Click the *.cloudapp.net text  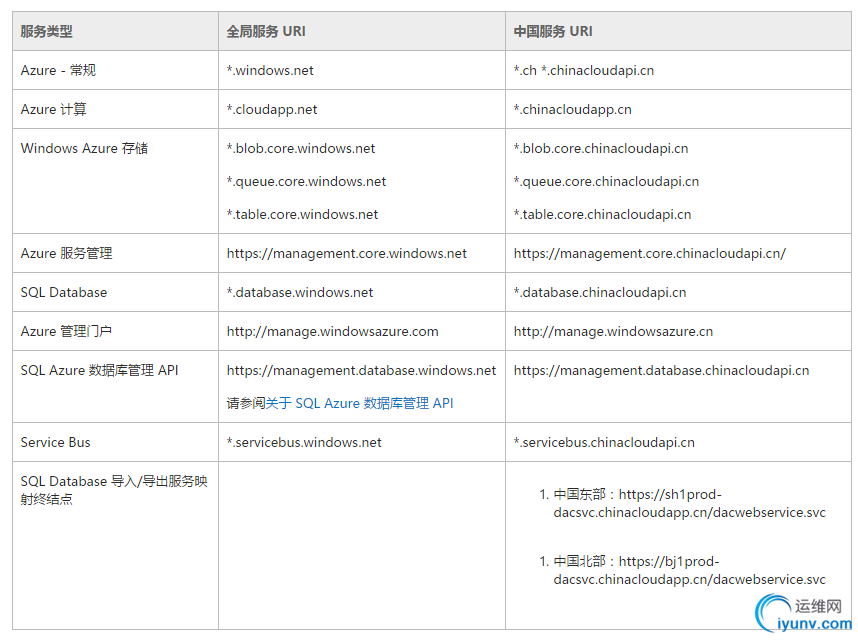(x=272, y=109)
